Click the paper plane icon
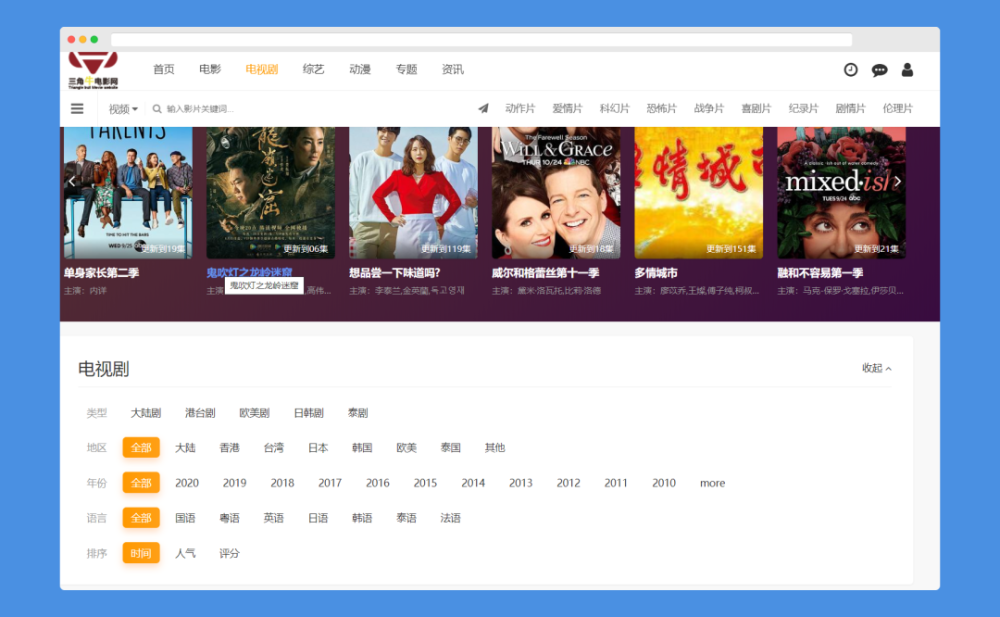 click(483, 108)
